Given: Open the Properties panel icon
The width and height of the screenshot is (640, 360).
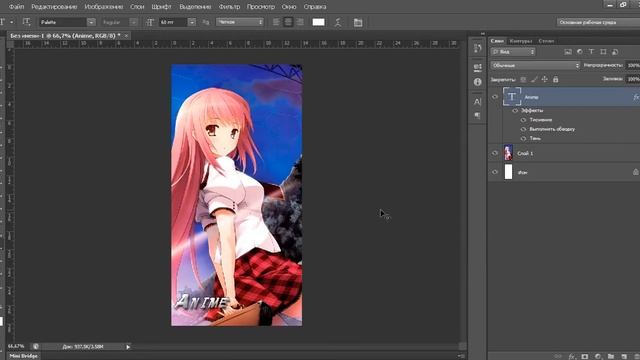Looking at the screenshot, I should pos(477,67).
